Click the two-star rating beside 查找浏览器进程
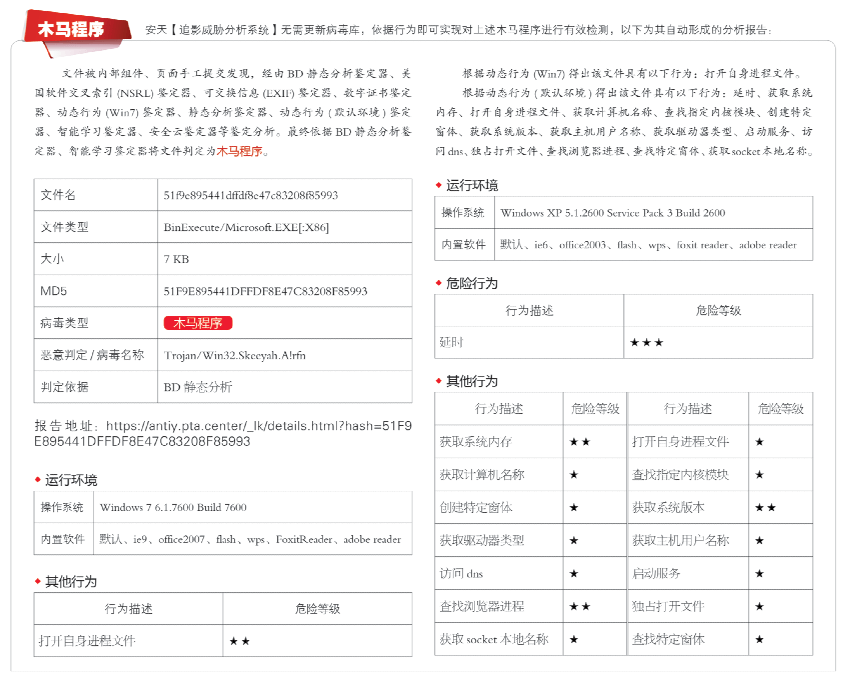 (x=580, y=607)
